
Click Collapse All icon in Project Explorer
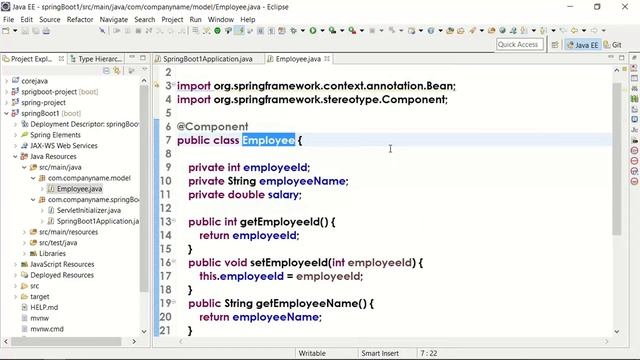(106, 71)
